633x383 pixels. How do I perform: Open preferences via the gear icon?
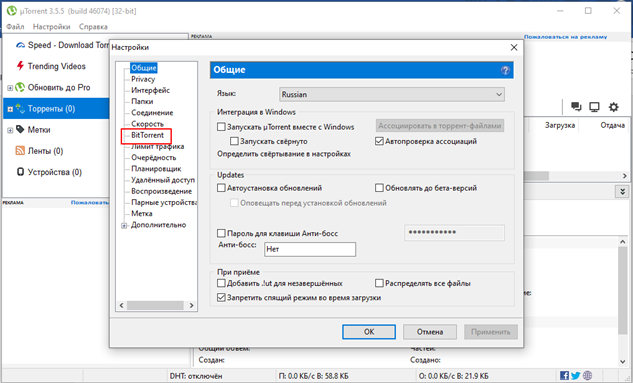coord(614,107)
